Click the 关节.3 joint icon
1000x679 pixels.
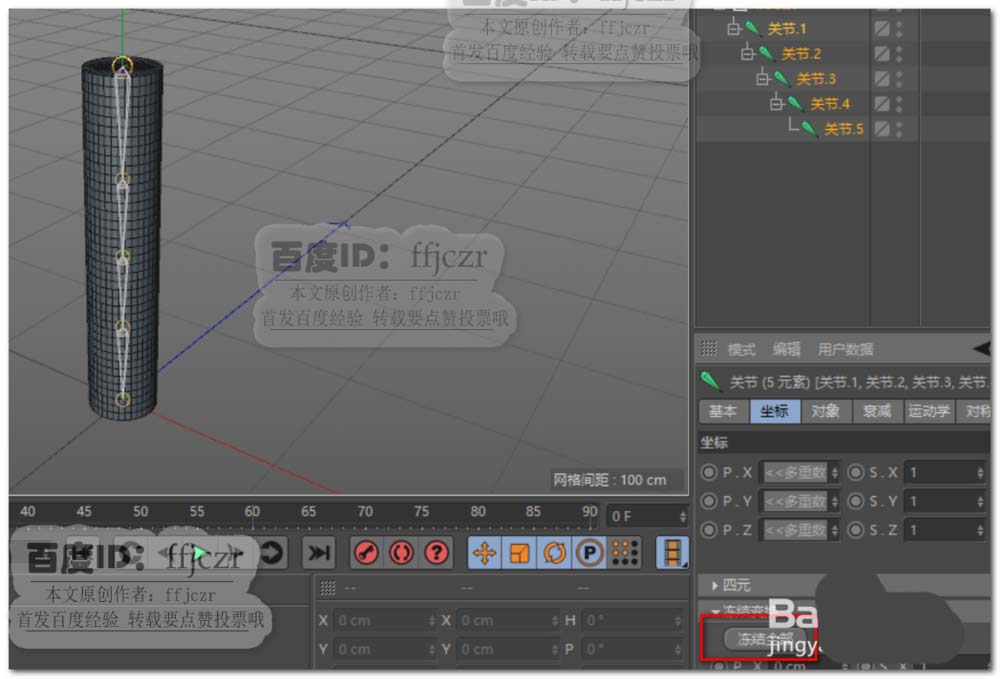781,78
